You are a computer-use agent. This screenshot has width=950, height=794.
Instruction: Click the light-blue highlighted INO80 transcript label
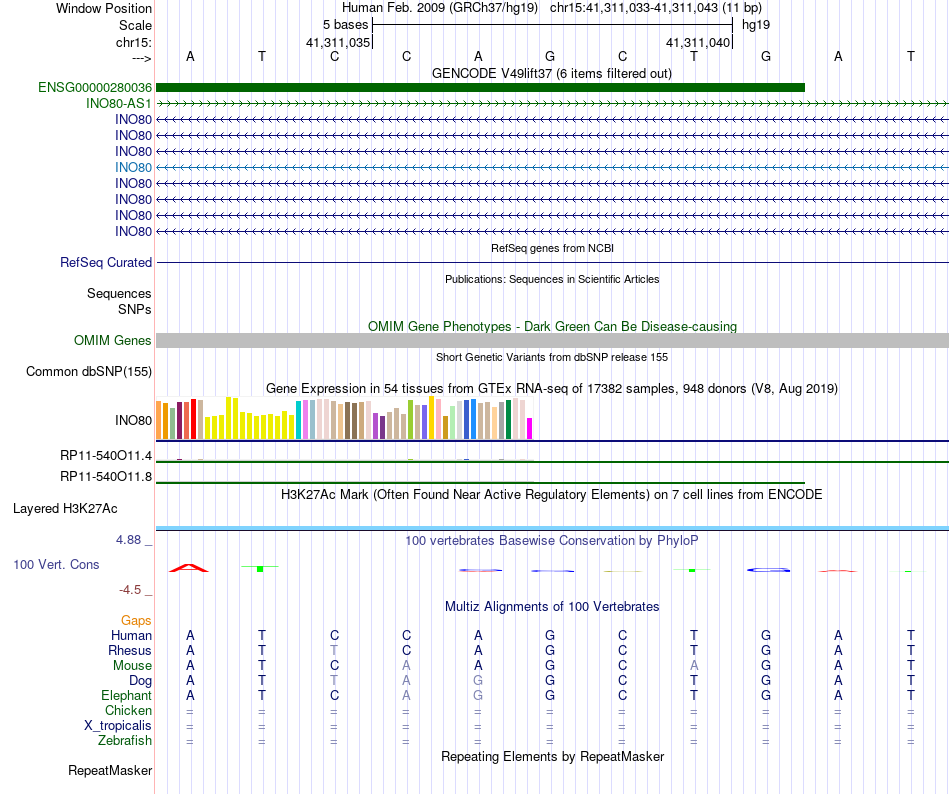[133, 167]
